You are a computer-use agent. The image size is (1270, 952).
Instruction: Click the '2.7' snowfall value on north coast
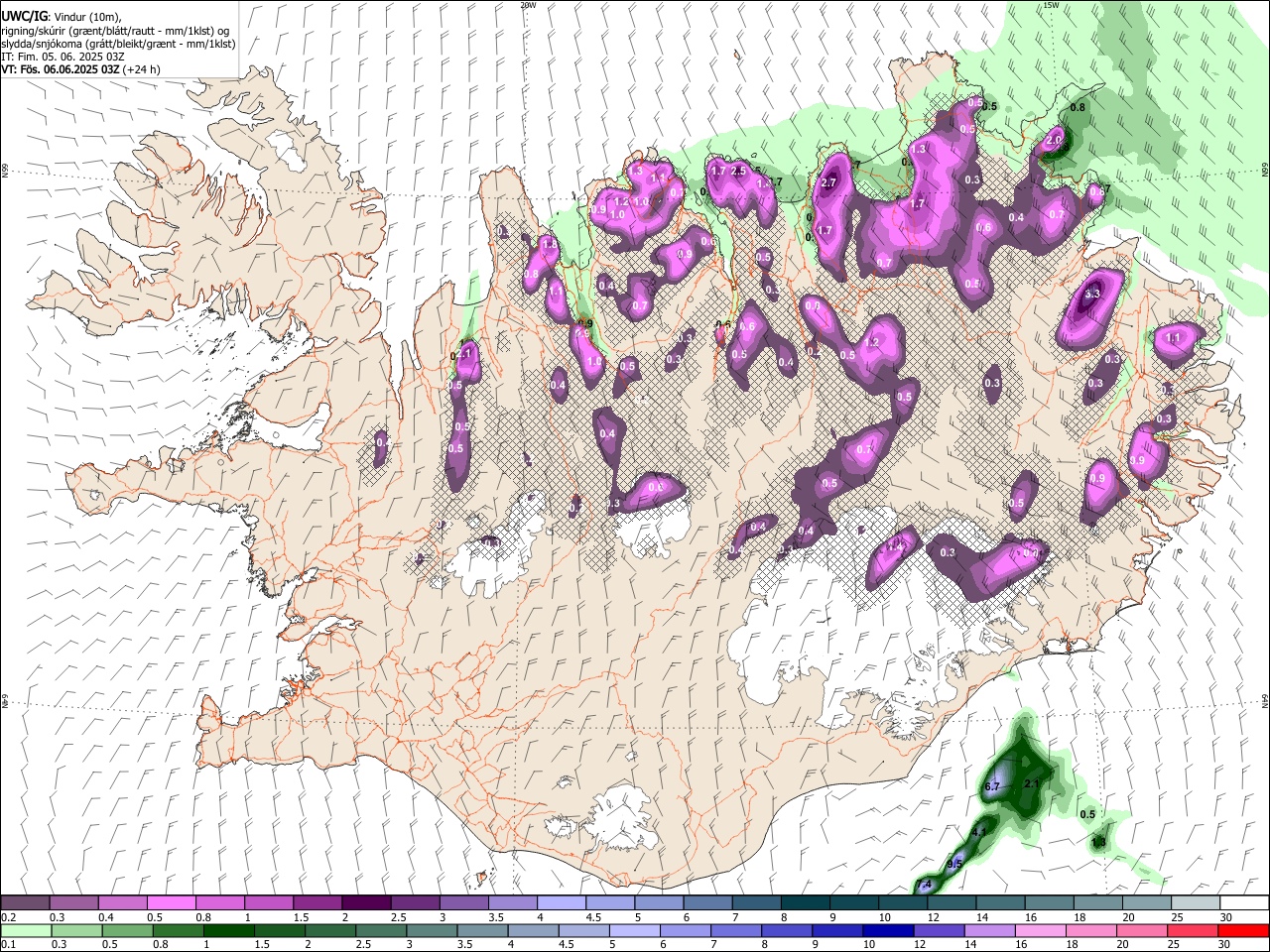click(x=830, y=182)
